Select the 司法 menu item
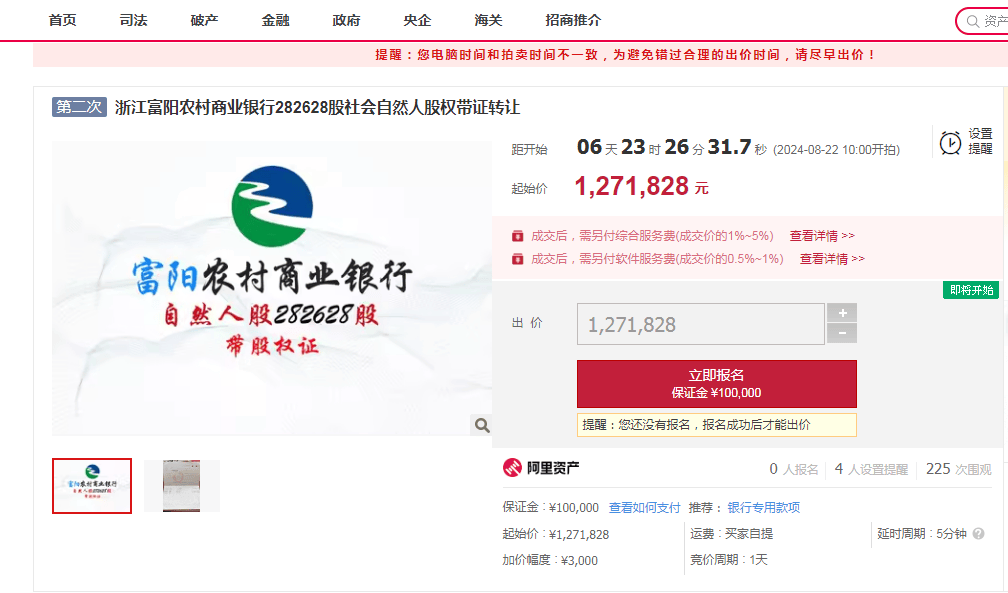 (x=133, y=19)
